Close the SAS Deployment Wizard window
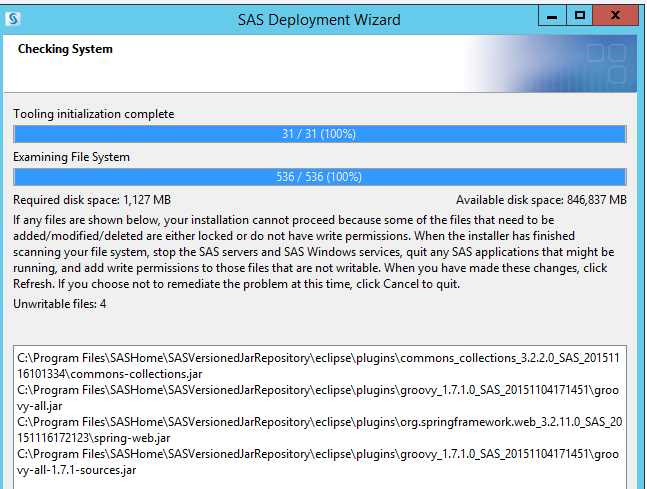 pyautogui.click(x=621, y=15)
